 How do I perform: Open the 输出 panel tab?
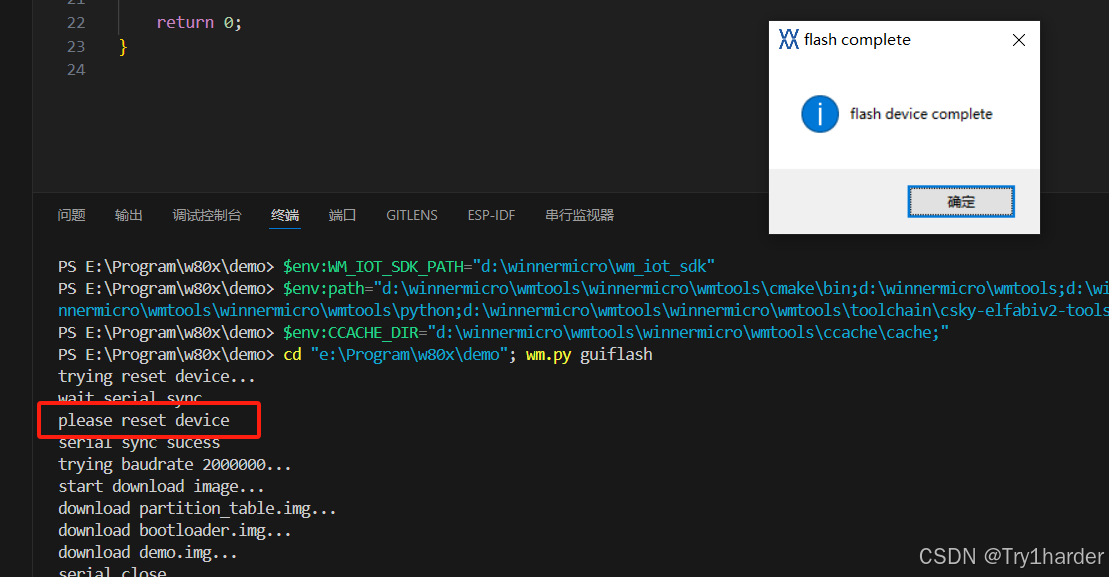tap(128, 214)
